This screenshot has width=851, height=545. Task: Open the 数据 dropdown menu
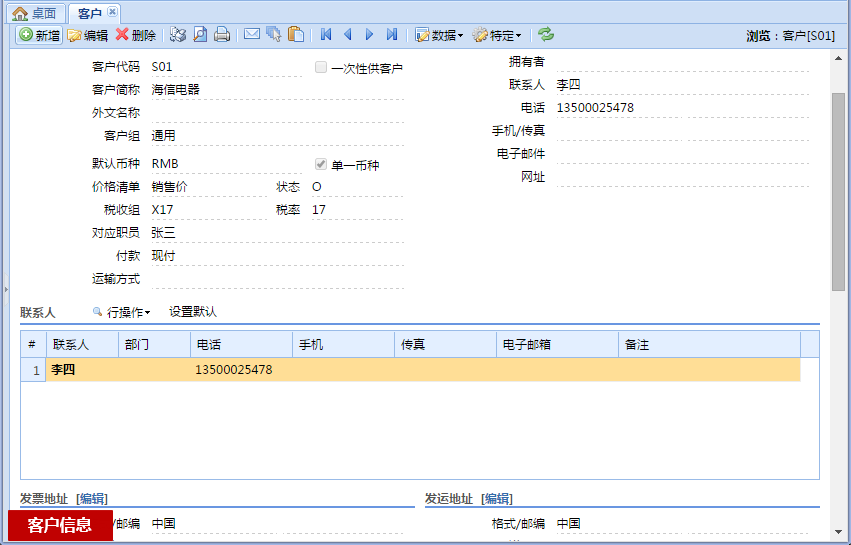439,35
